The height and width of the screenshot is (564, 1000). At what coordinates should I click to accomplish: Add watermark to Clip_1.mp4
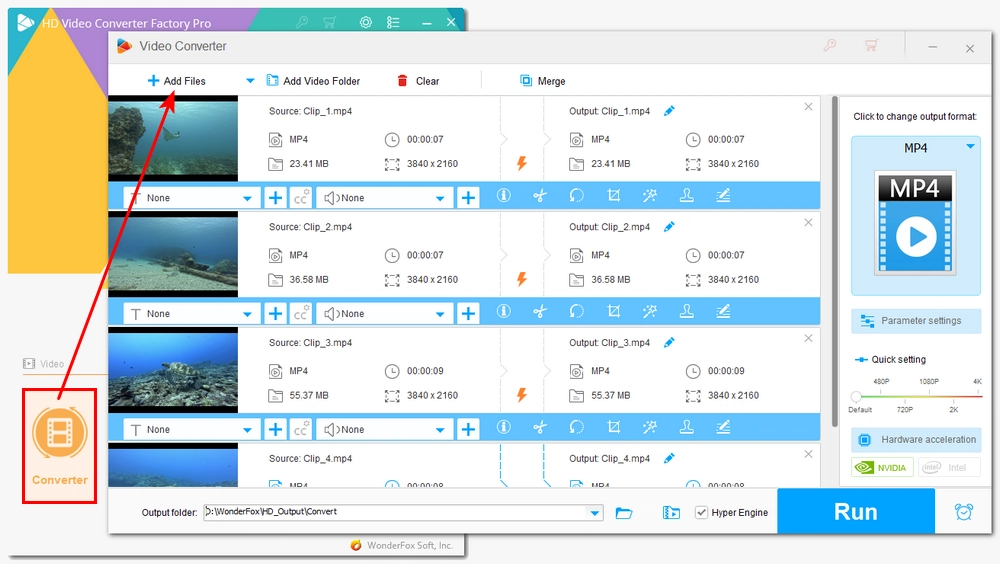coord(686,195)
